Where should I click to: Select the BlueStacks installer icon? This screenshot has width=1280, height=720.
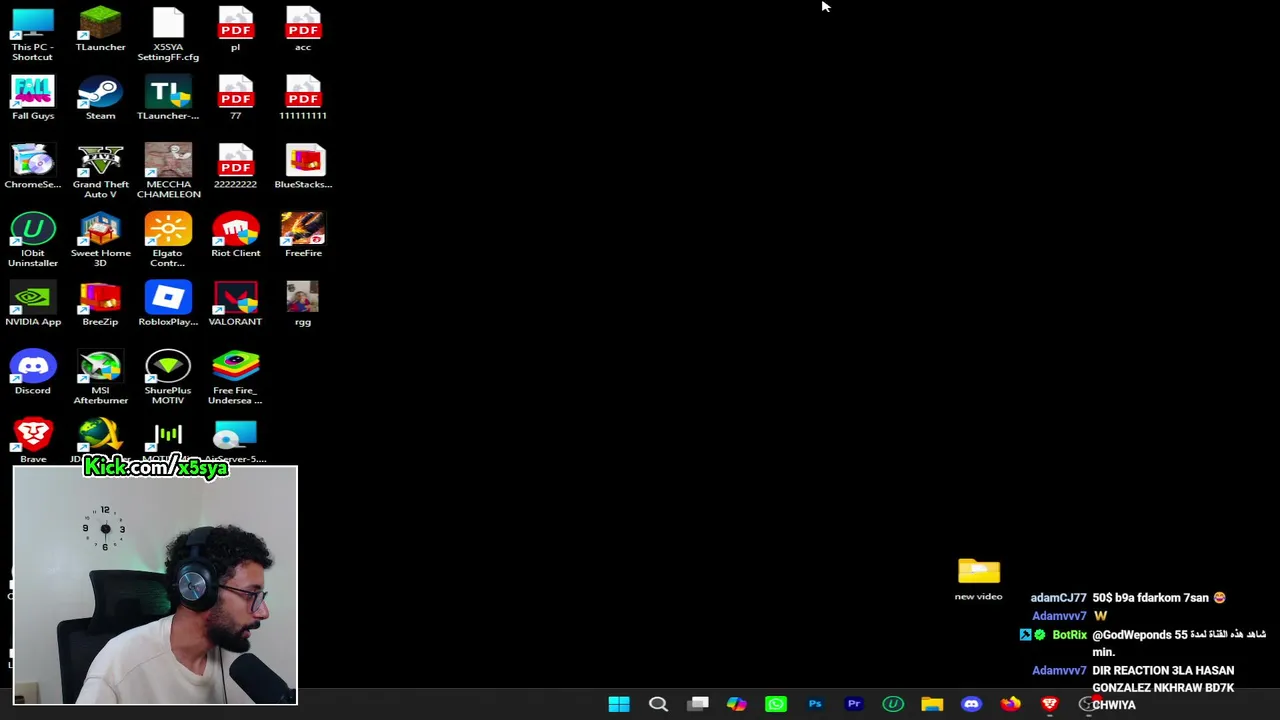click(x=303, y=167)
